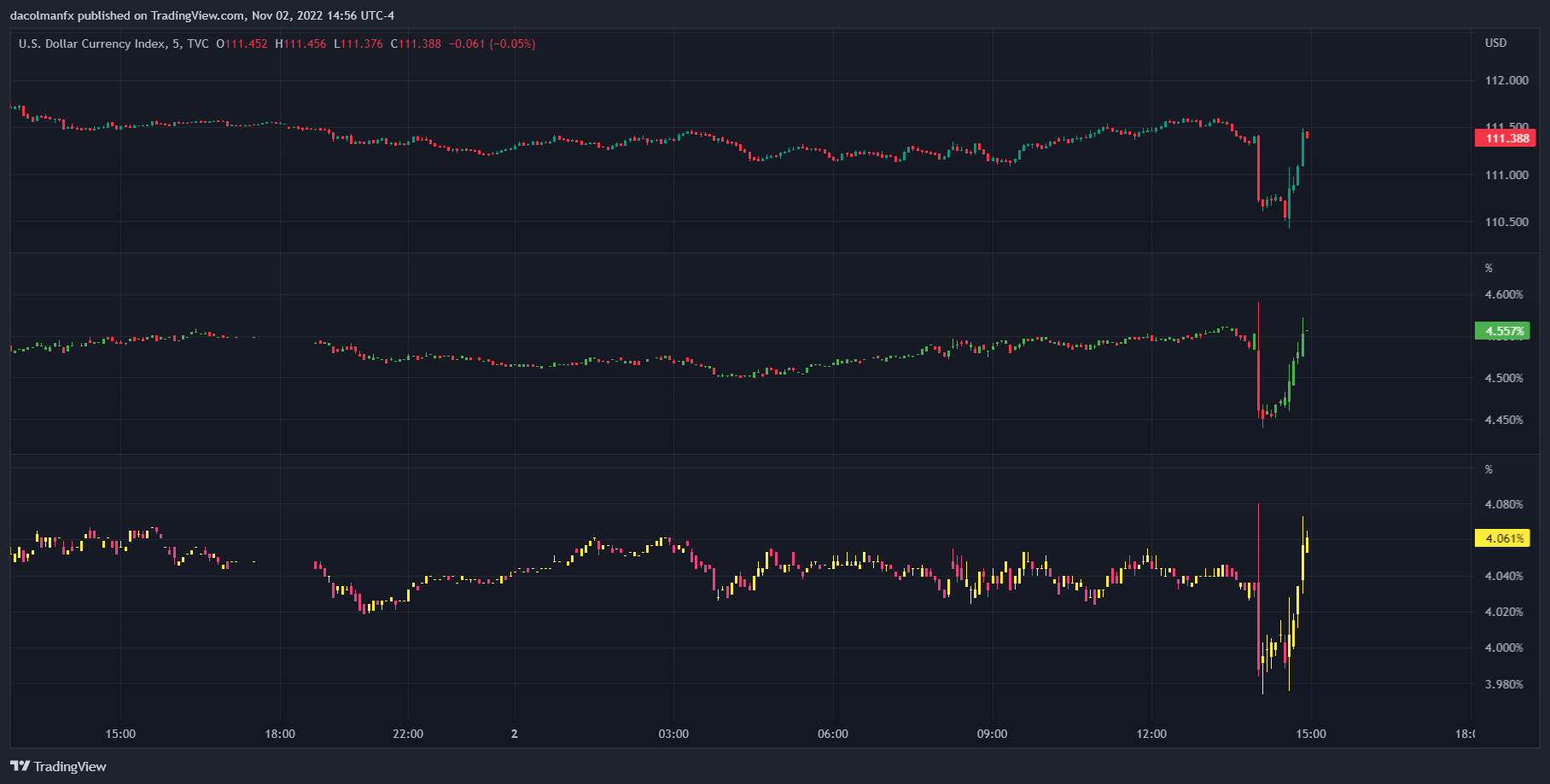Click the date marker 2 on the time axis
The width and height of the screenshot is (1550, 784).
click(514, 734)
